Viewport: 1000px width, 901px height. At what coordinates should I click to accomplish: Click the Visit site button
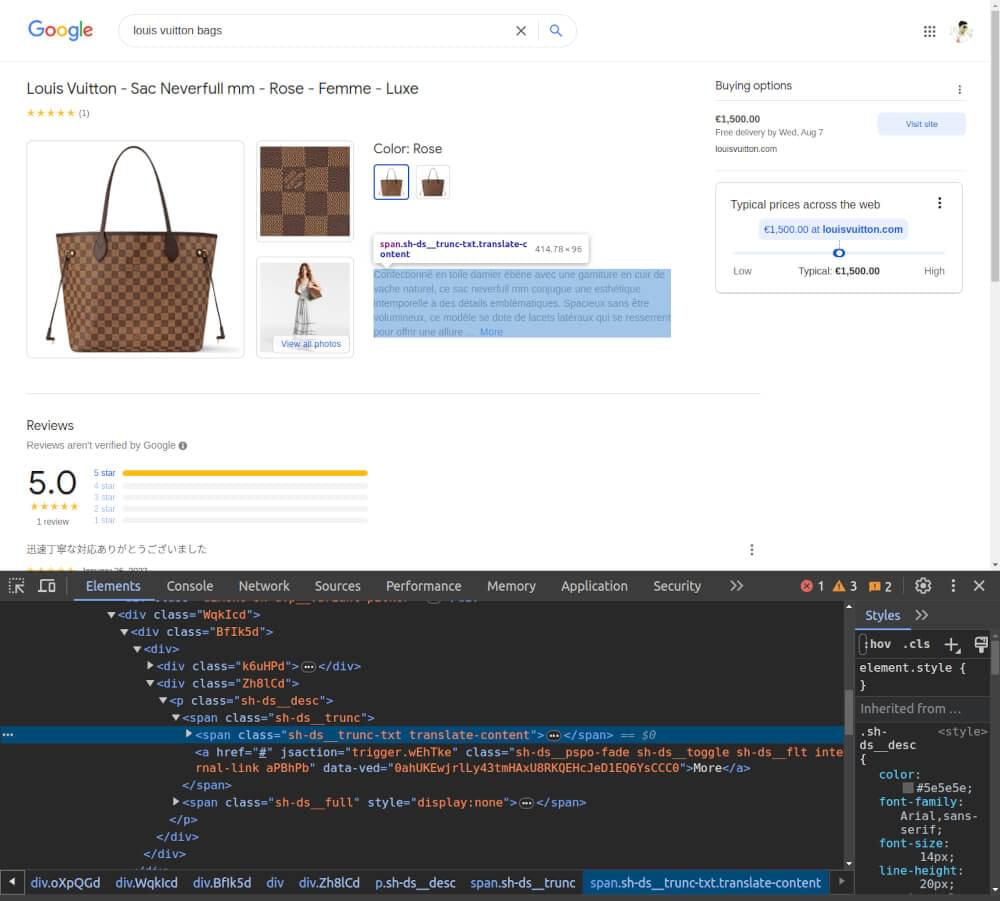coord(920,123)
